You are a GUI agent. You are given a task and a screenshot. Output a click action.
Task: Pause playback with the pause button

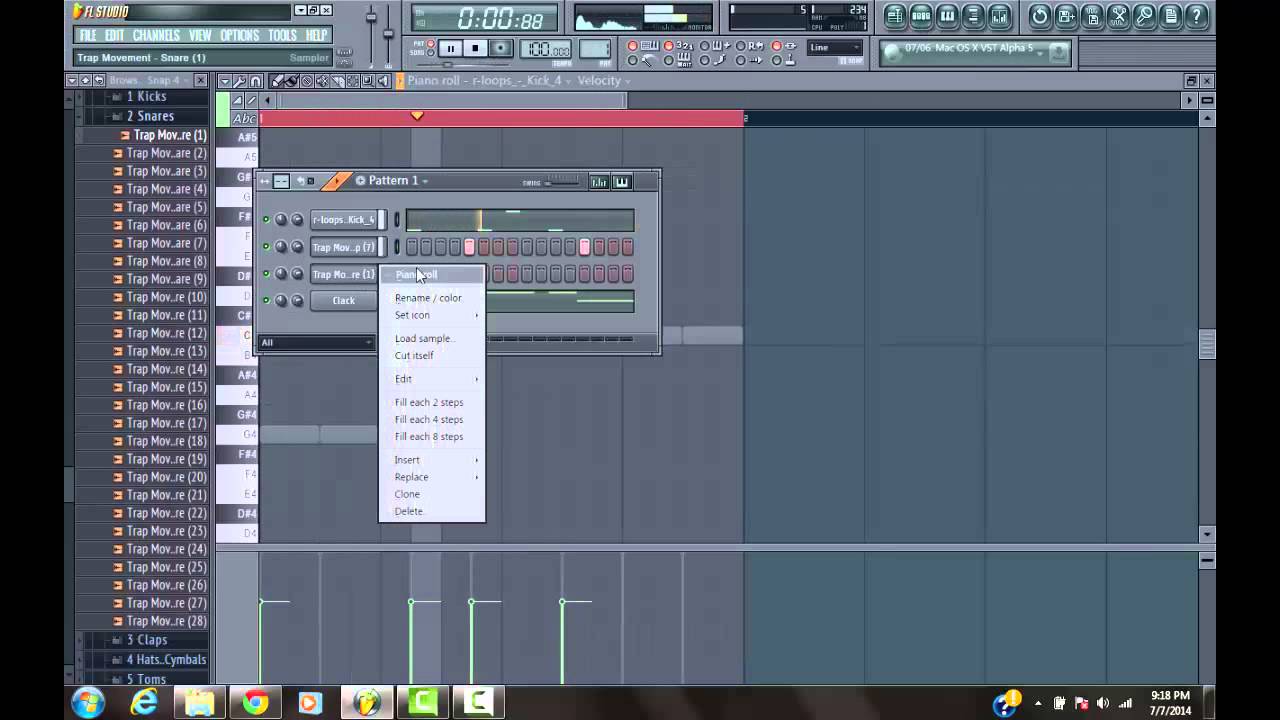pyautogui.click(x=451, y=48)
